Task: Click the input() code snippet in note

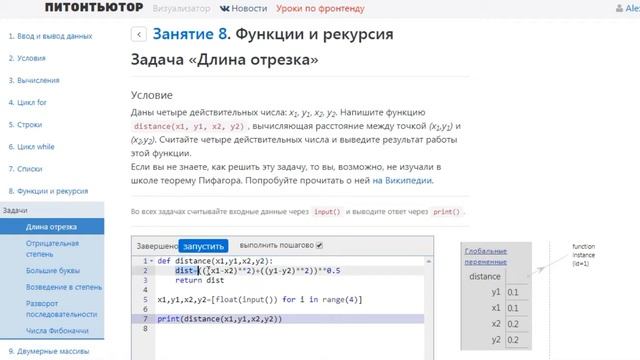Action: tap(327, 212)
